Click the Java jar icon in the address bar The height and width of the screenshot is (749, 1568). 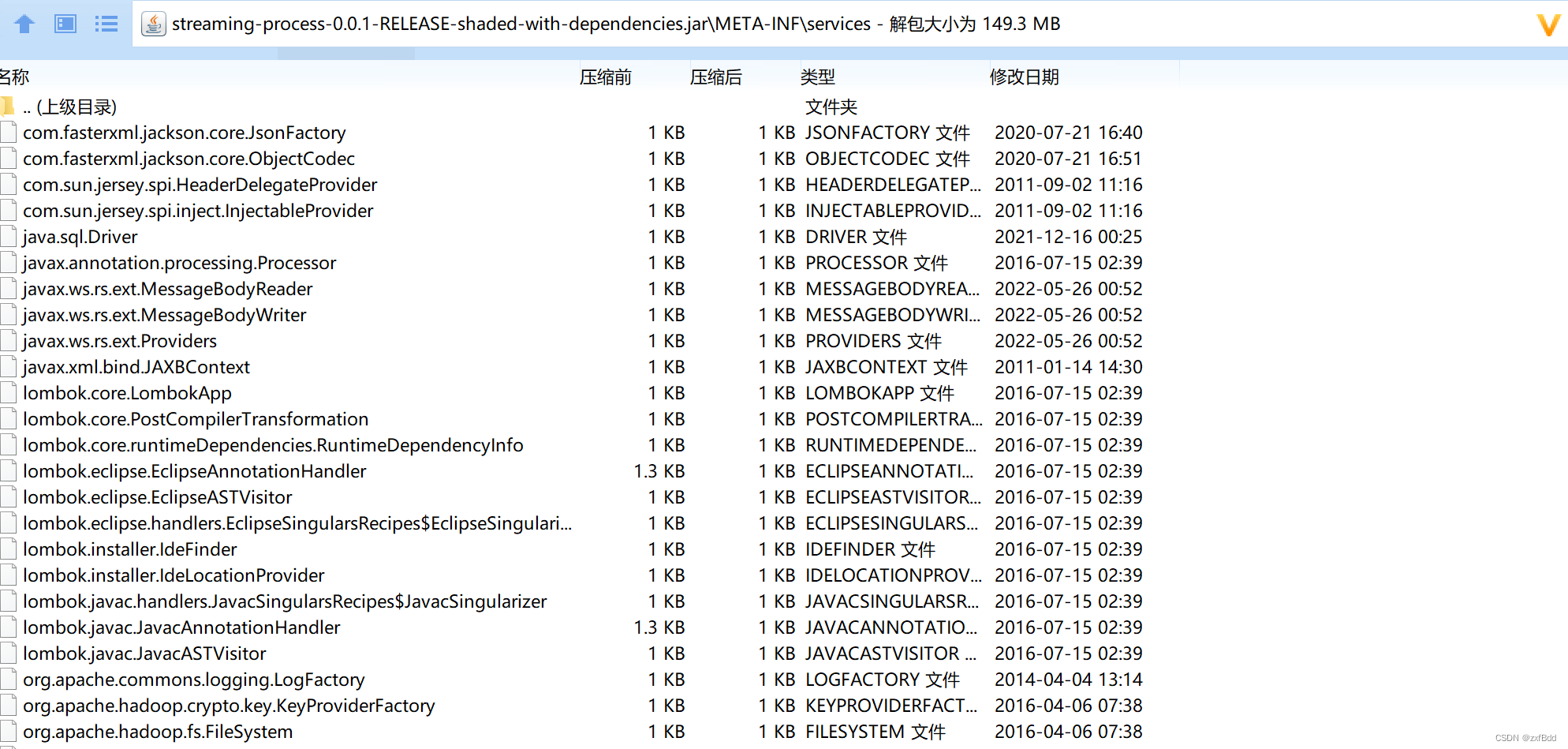coord(152,24)
